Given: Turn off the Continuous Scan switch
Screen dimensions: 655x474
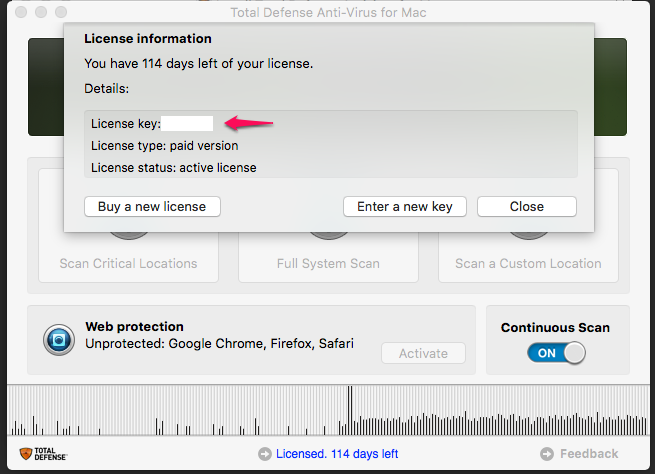Looking at the screenshot, I should point(556,353).
